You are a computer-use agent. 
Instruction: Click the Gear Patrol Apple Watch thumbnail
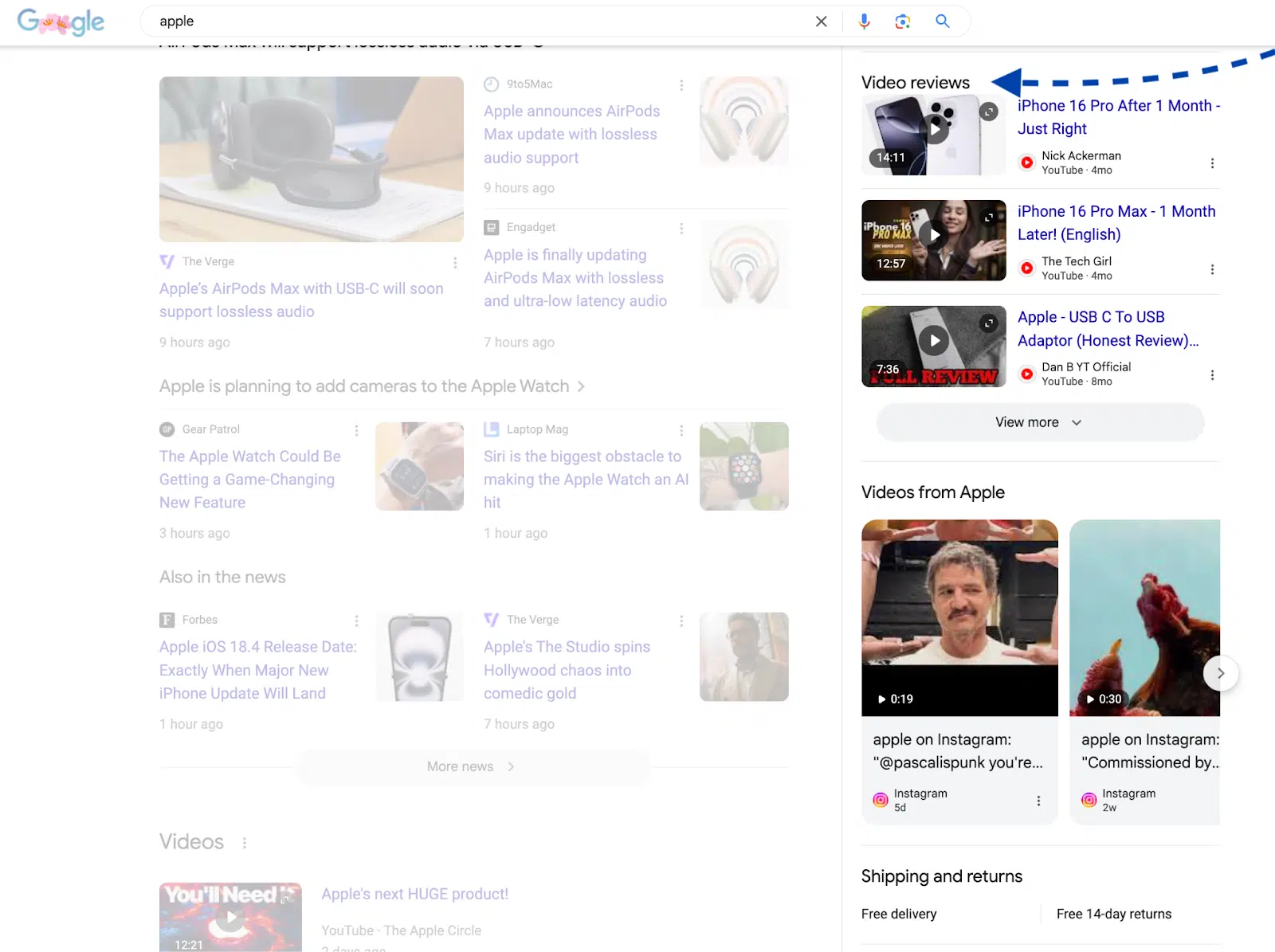pos(419,466)
